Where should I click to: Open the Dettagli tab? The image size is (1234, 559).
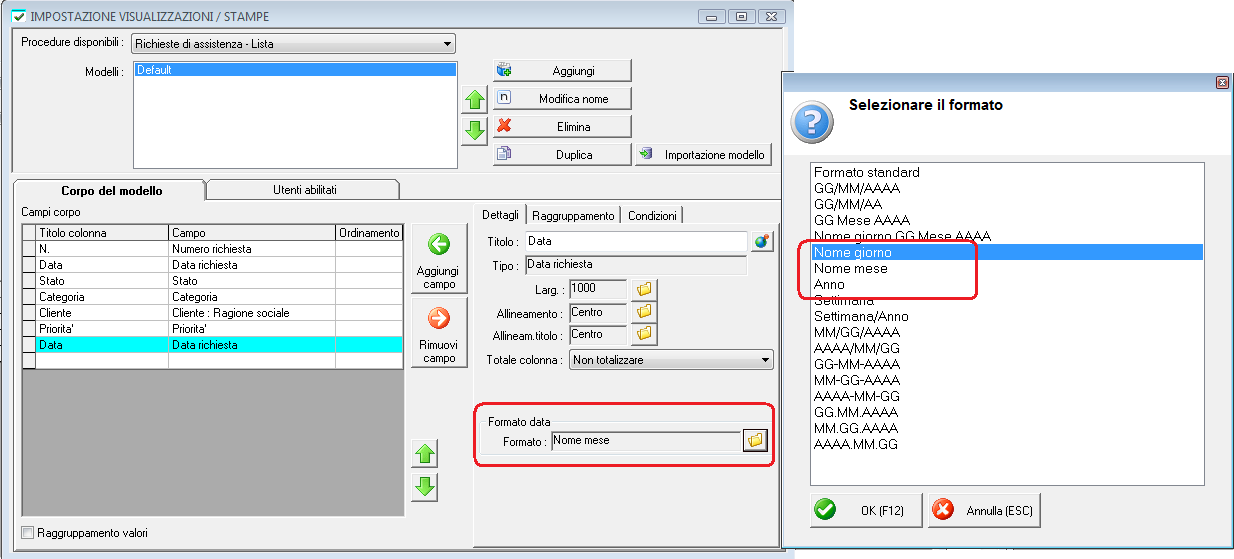coord(501,215)
